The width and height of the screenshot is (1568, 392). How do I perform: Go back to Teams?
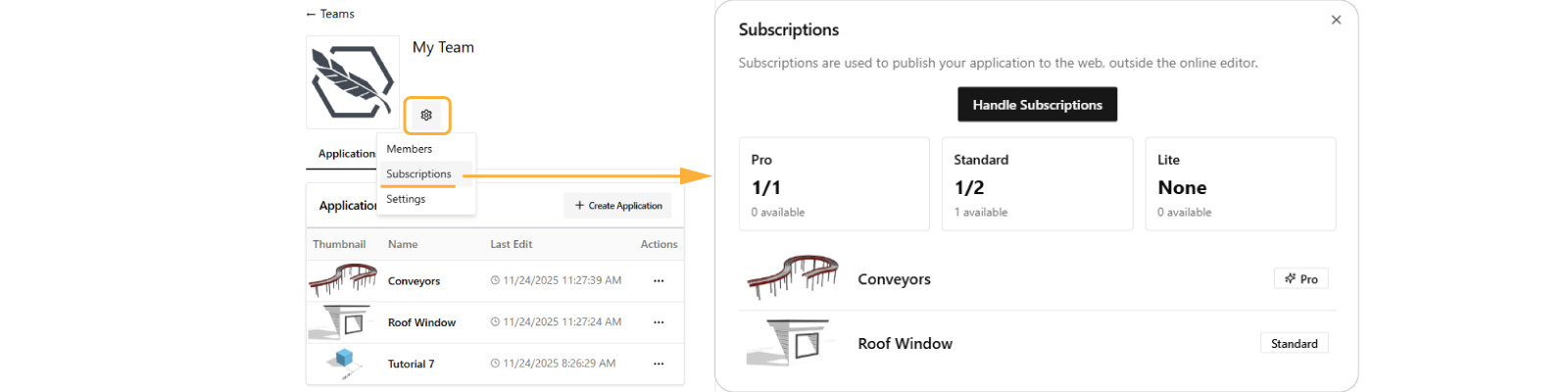pos(330,14)
